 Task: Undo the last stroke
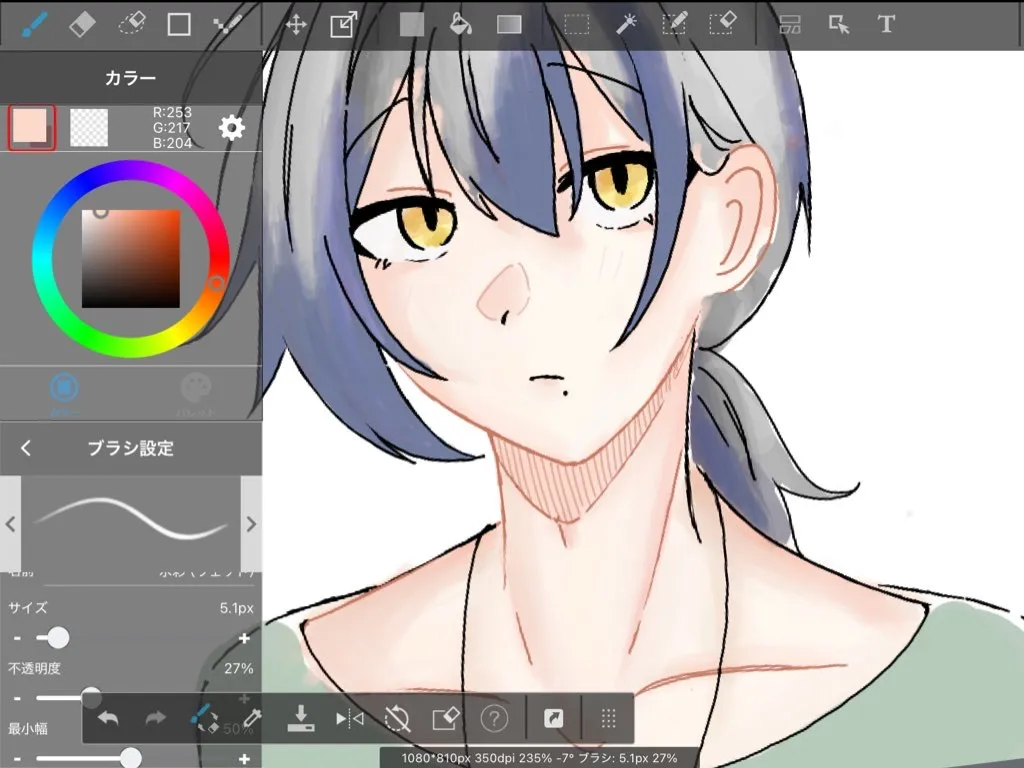point(108,719)
